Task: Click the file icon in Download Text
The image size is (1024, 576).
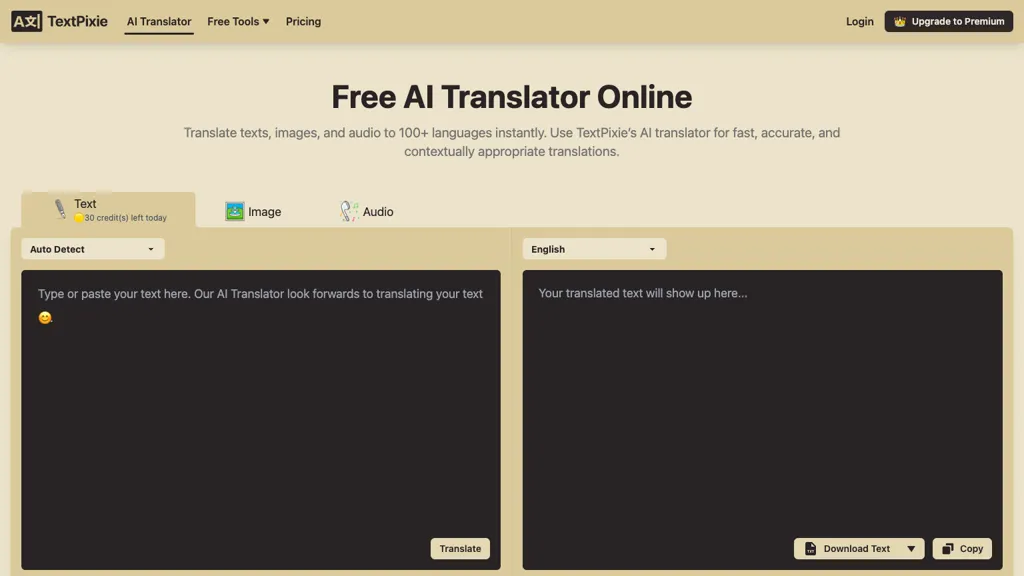Action: point(811,548)
